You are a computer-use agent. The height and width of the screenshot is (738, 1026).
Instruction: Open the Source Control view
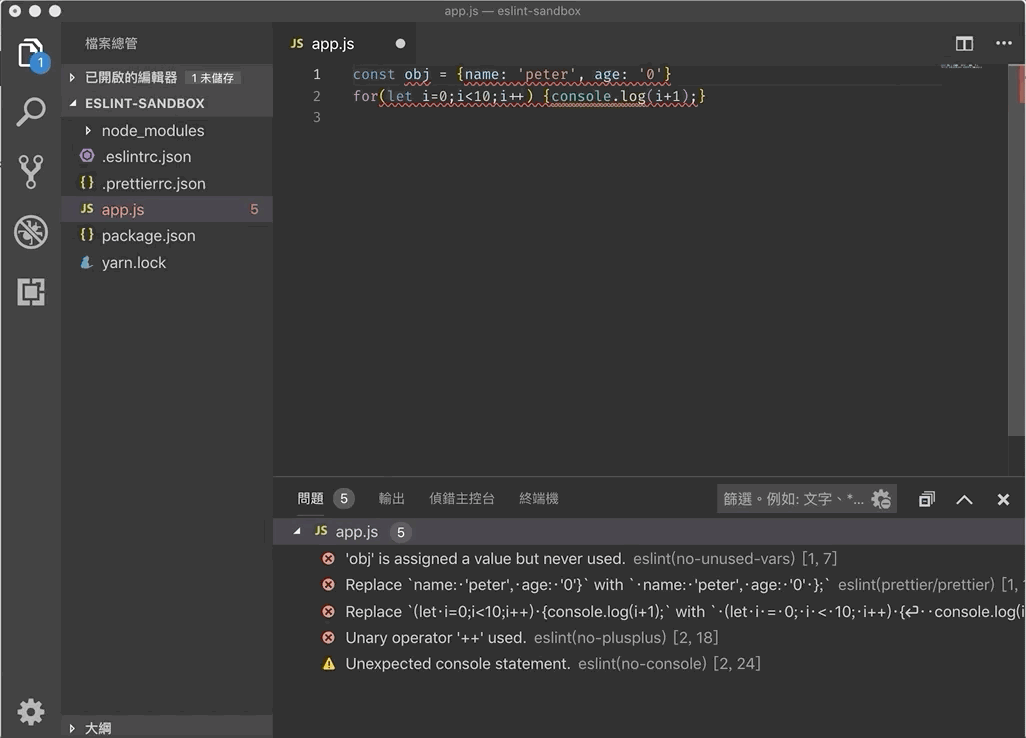pos(30,172)
